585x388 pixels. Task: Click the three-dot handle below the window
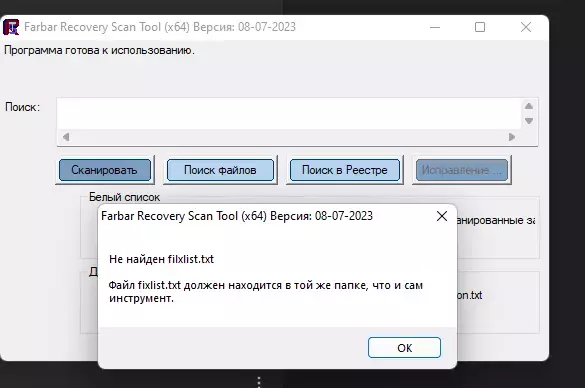[x=259, y=382]
